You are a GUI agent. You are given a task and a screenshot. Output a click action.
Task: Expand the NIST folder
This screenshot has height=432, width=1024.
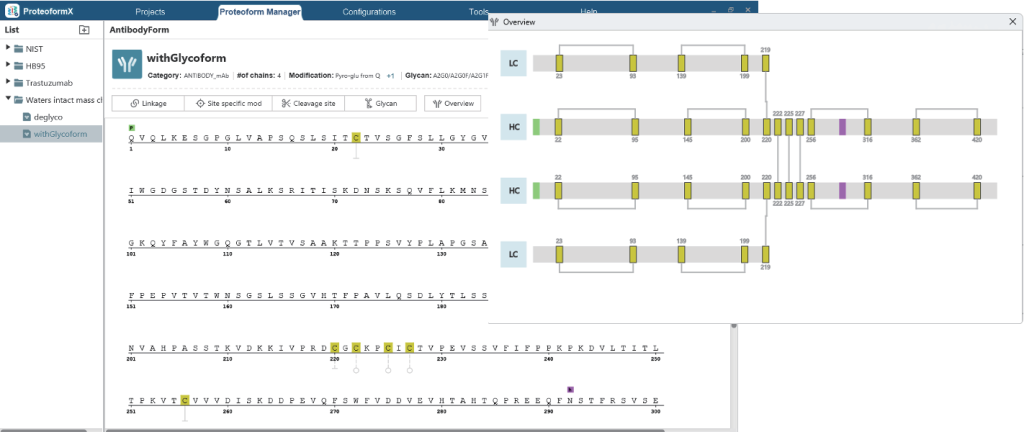coord(8,48)
